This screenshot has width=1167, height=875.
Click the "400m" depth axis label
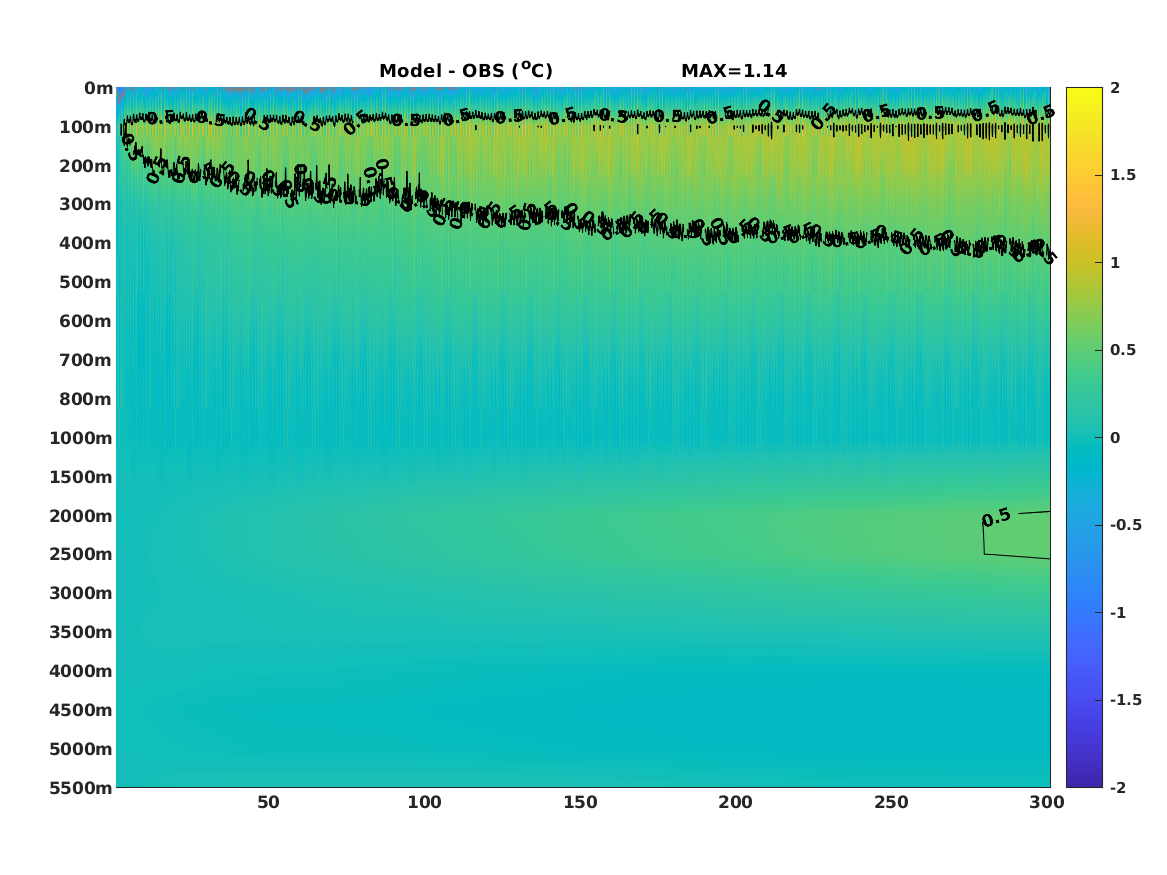pyautogui.click(x=85, y=243)
